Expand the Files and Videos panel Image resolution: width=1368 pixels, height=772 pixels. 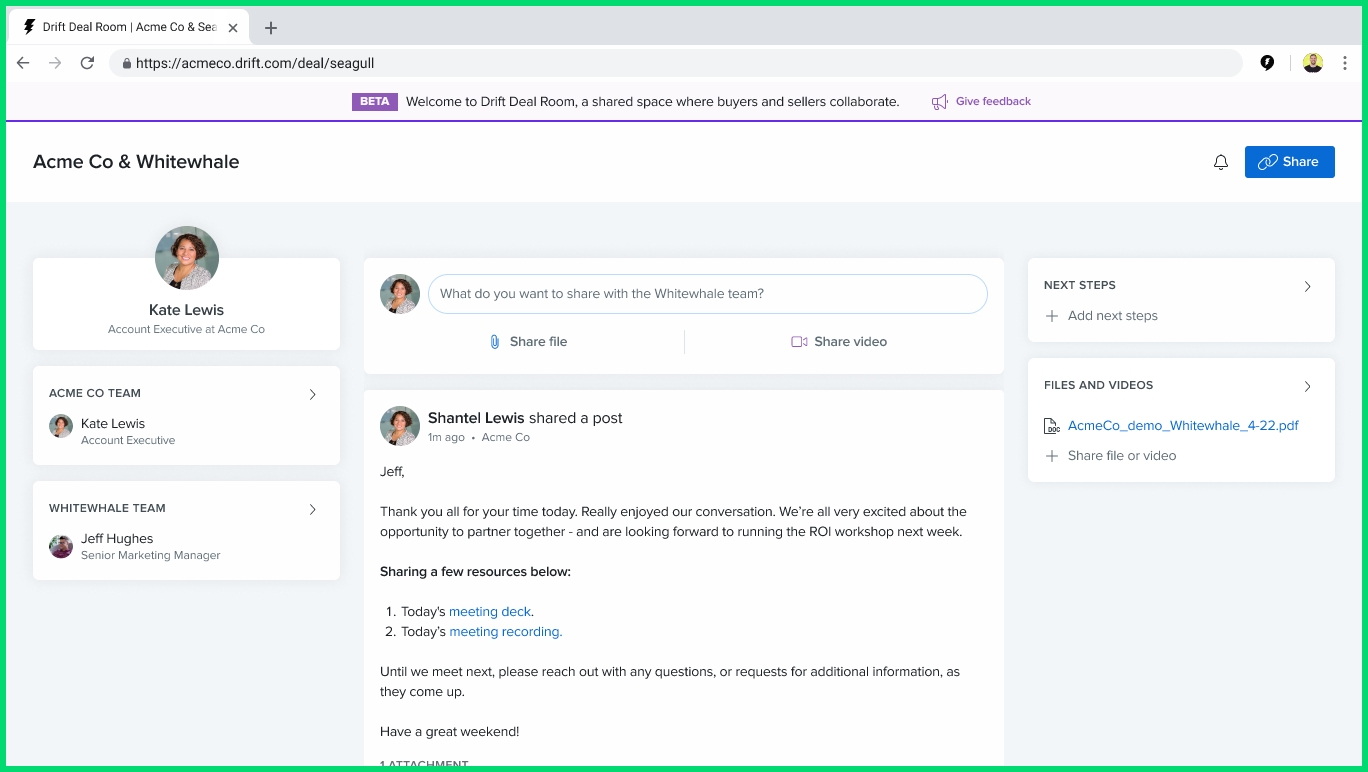coord(1307,386)
